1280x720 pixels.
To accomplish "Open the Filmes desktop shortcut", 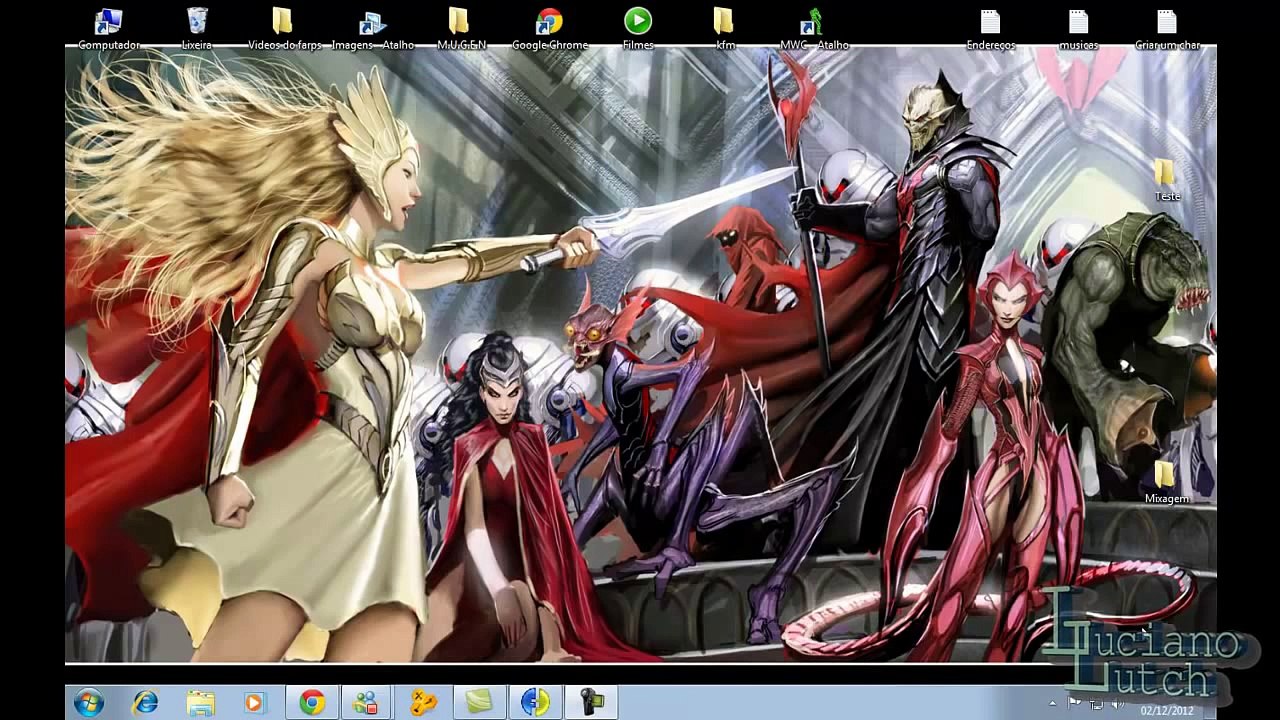I will tap(638, 28).
